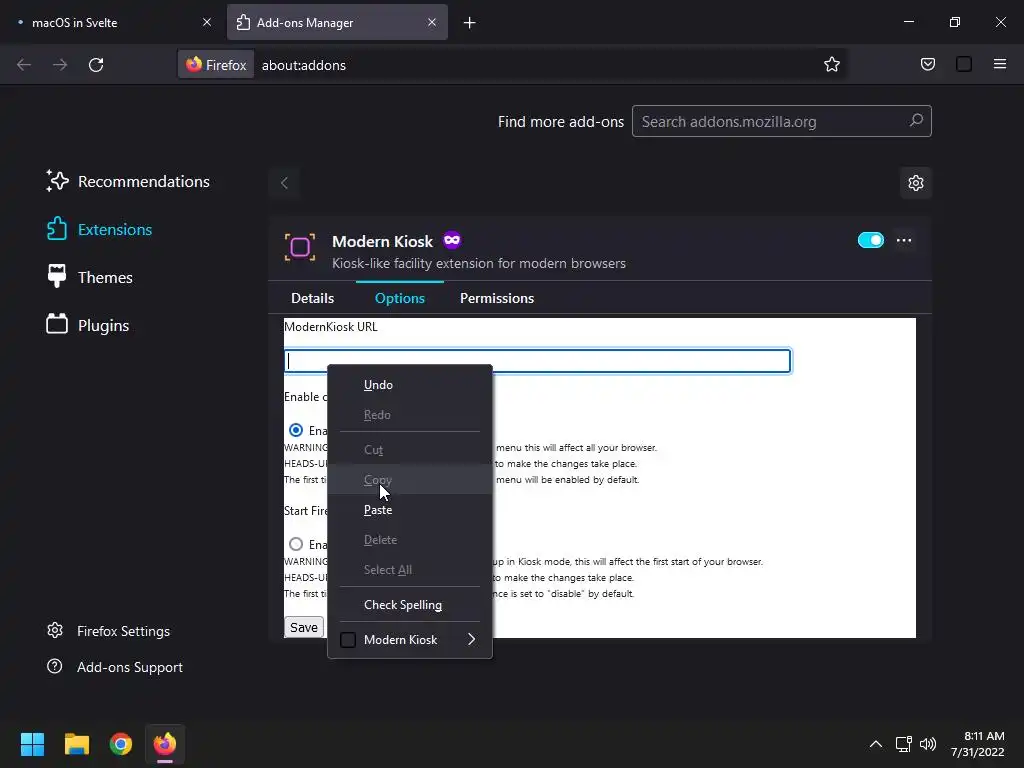Disable the Modern Kiosk extension toggle
Screen dimensions: 1024x768
click(871, 240)
